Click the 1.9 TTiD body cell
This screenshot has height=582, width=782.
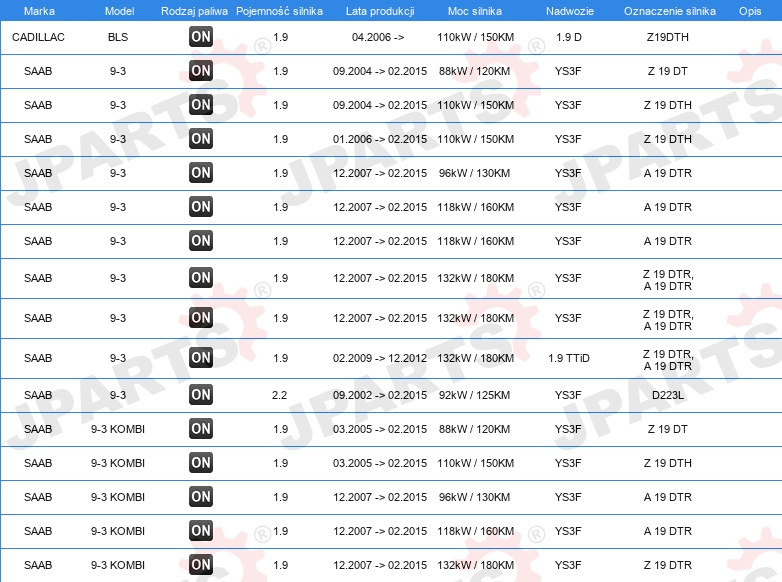coord(569,358)
